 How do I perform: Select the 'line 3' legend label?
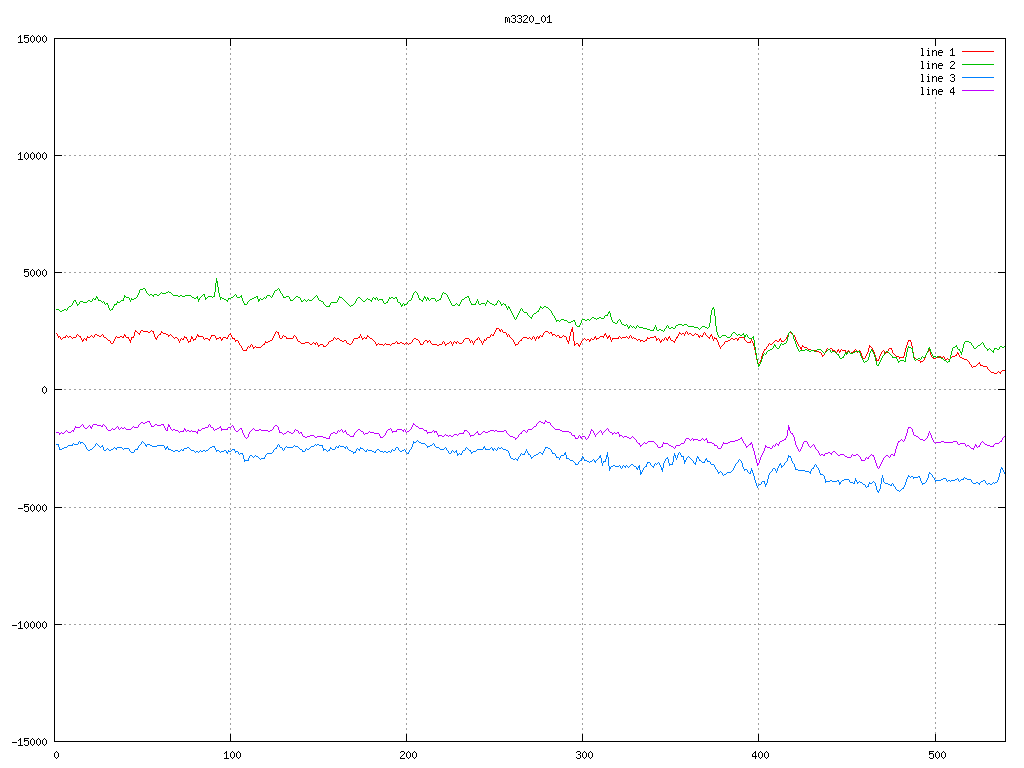[x=937, y=78]
